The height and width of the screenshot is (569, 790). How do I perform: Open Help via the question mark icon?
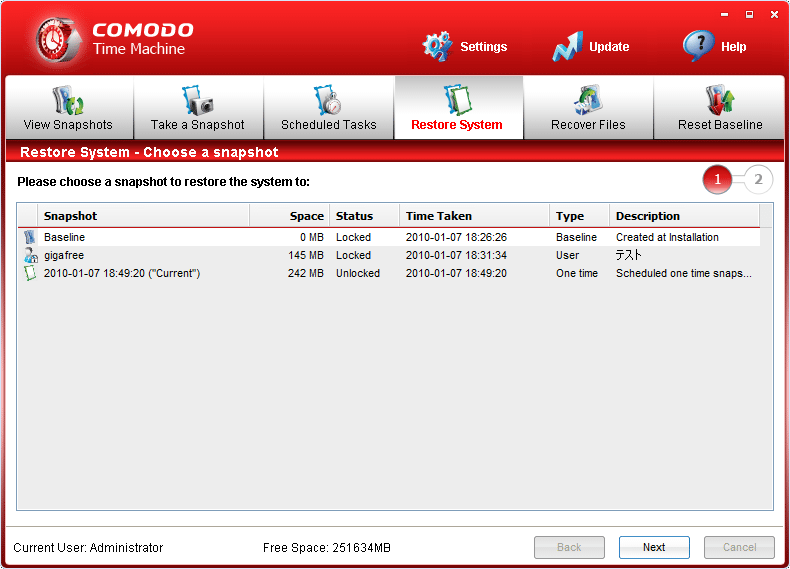[699, 46]
